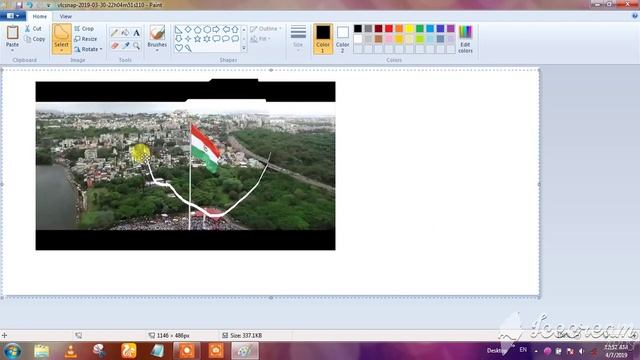The width and height of the screenshot is (640, 360).
Task: Click the Brushes tool icon
Action: click(x=157, y=33)
